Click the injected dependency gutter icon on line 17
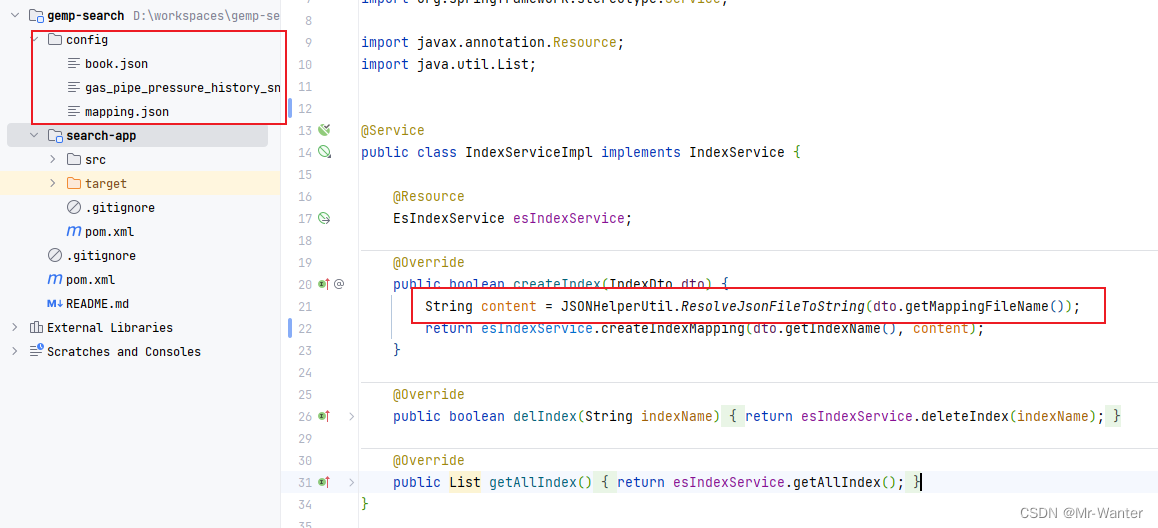1158x528 pixels. click(x=323, y=218)
